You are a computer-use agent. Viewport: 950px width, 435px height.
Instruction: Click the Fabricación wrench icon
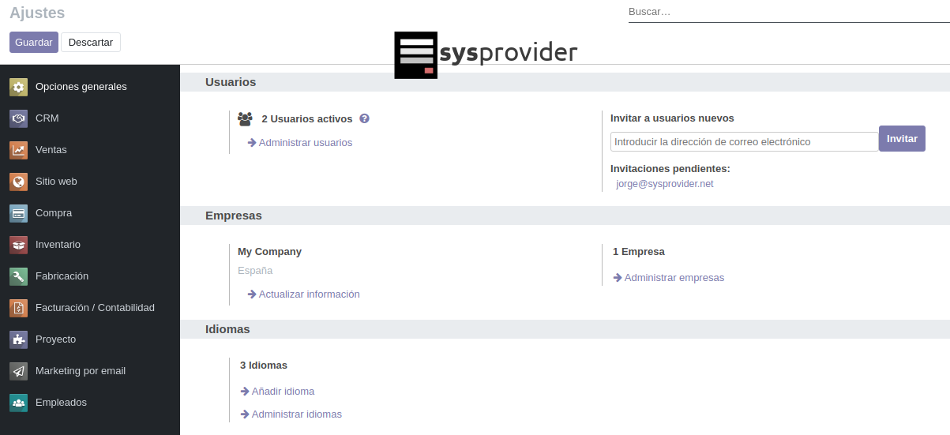click(18, 276)
